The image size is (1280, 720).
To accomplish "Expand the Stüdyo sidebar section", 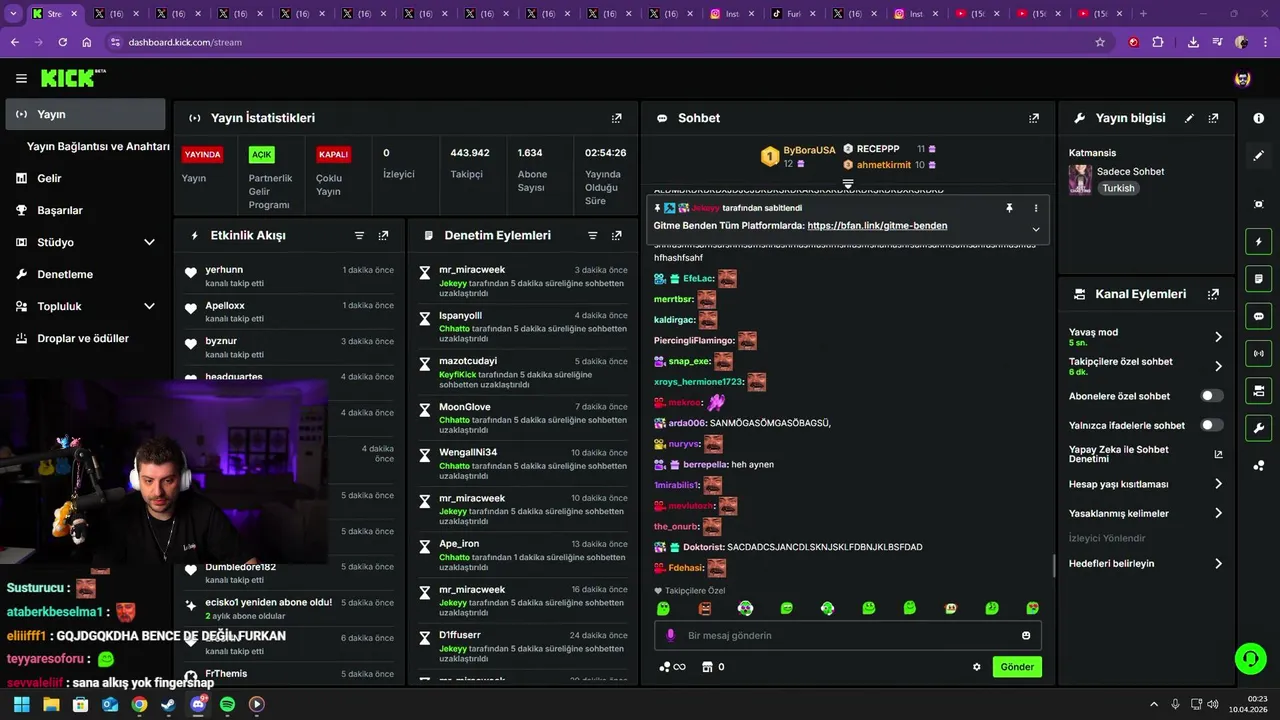I will pos(149,242).
